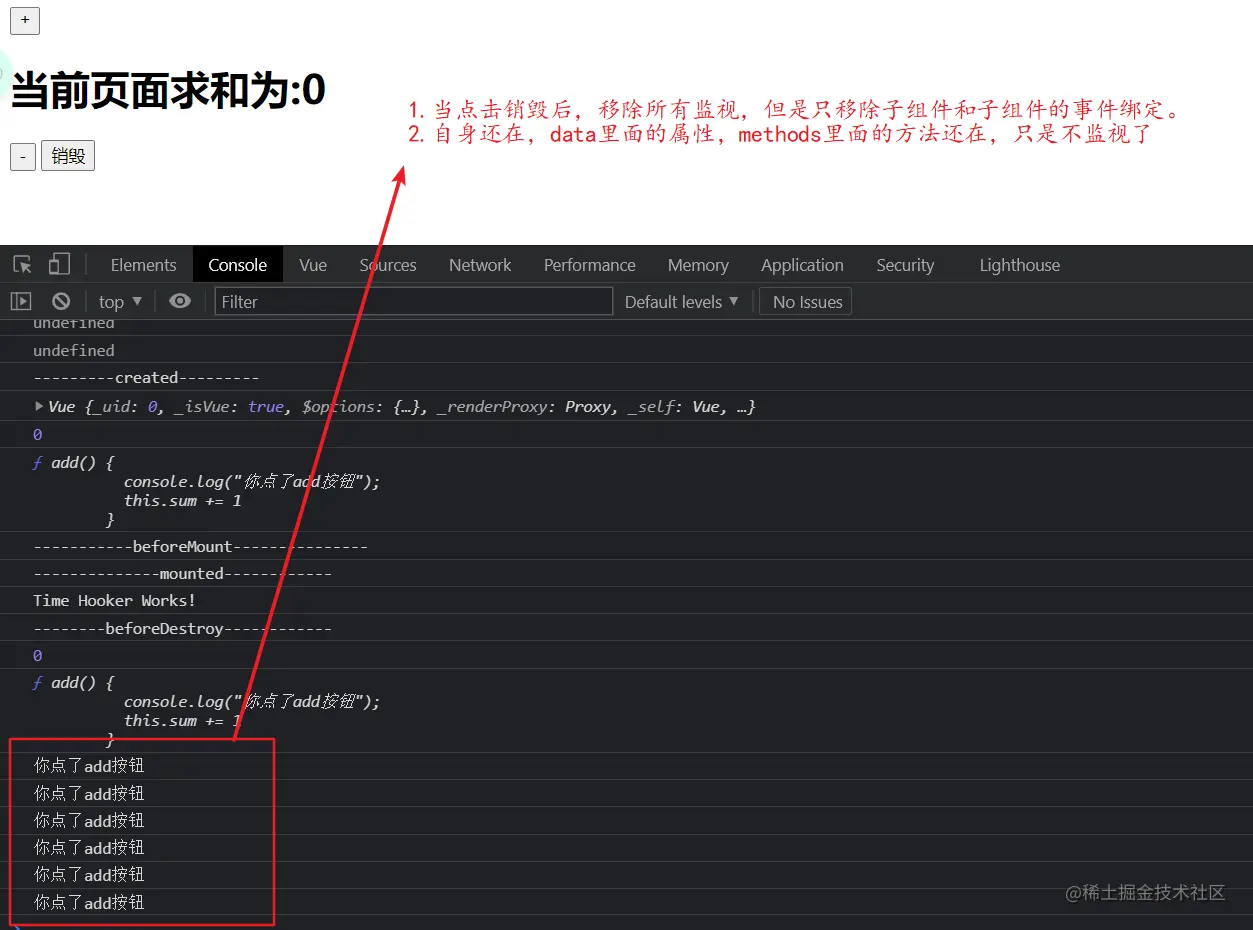Open the Network tab
Image resolution: width=1253 pixels, height=930 pixels.
pyautogui.click(x=480, y=265)
